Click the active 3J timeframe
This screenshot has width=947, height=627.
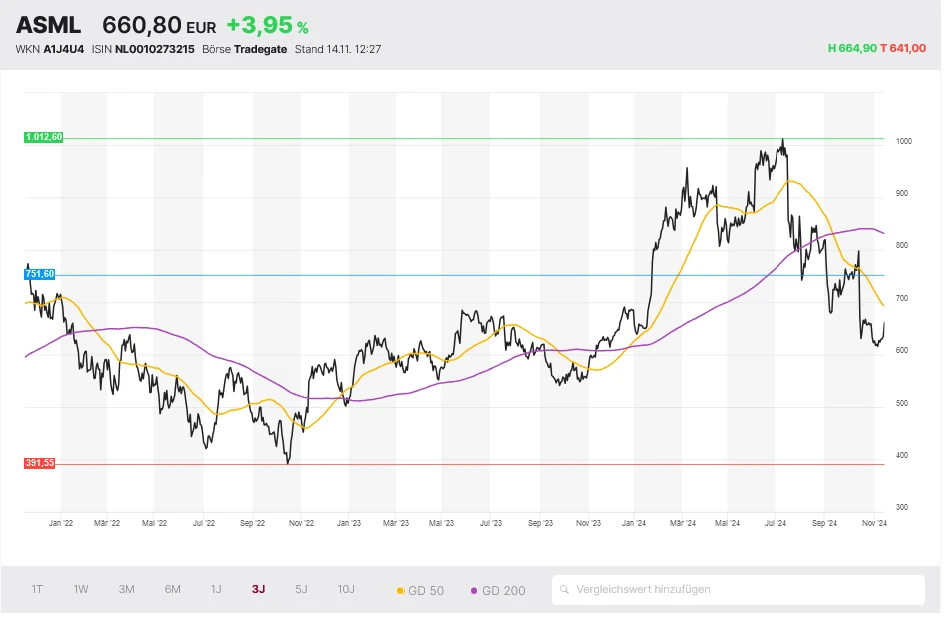tap(259, 590)
